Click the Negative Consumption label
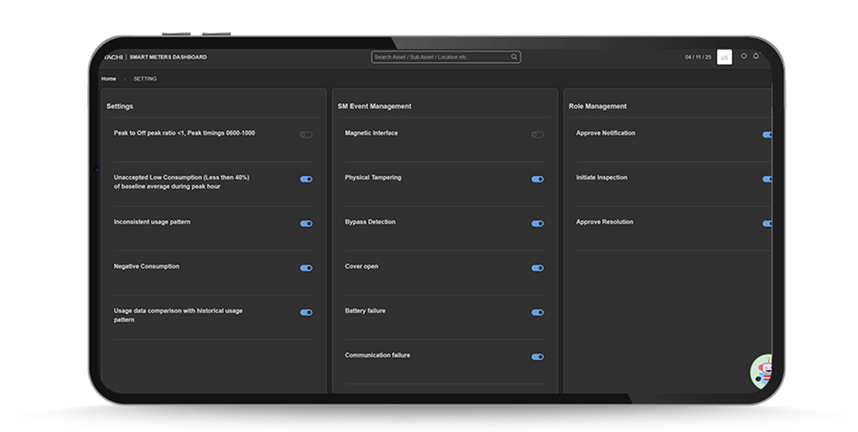858x432 pixels. 147,267
